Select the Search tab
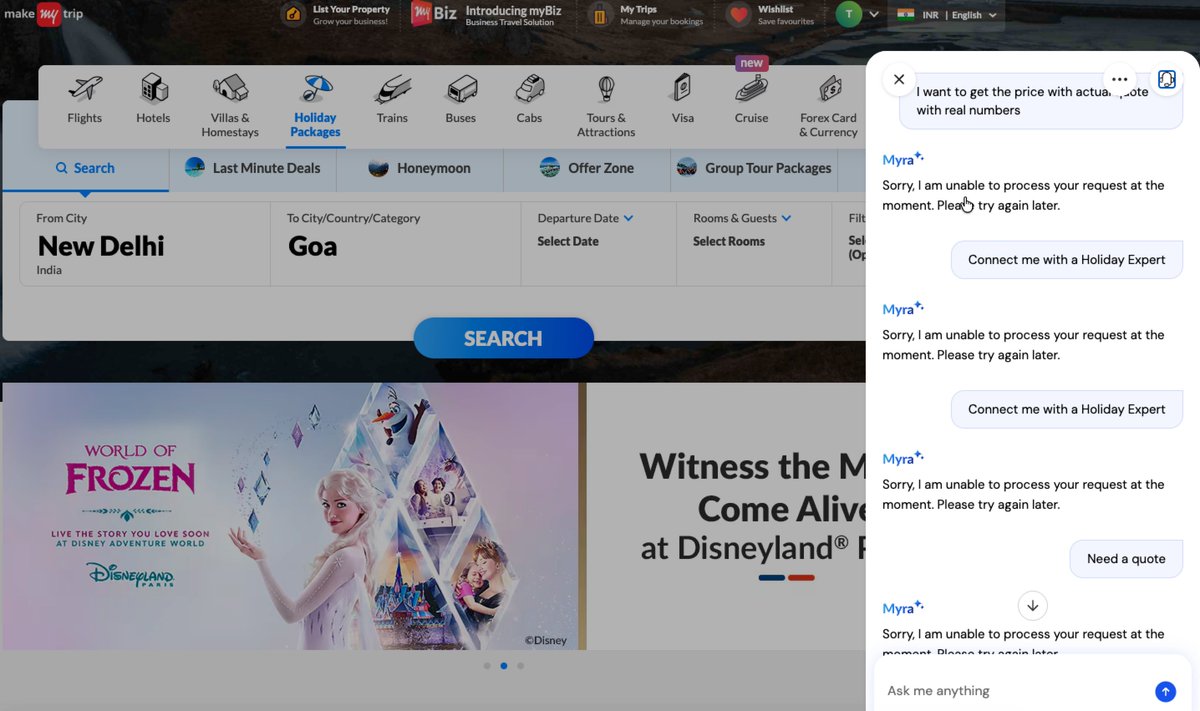Viewport: 1200px width, 711px height. pos(85,168)
